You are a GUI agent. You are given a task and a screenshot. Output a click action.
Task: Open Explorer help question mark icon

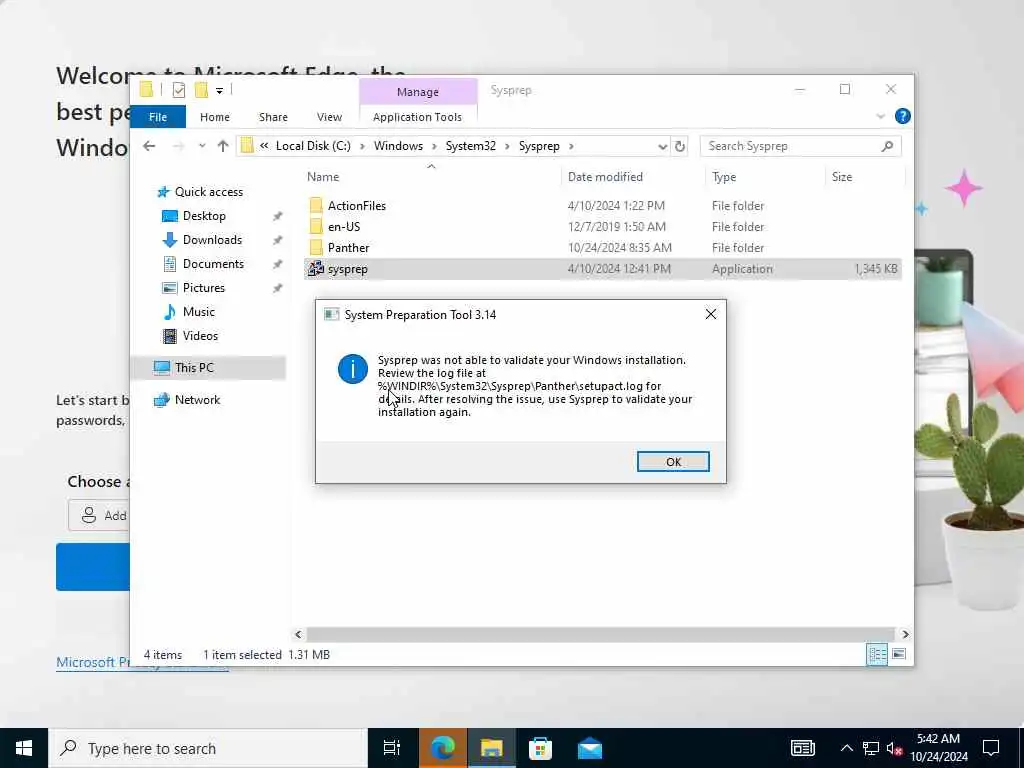[x=903, y=116]
